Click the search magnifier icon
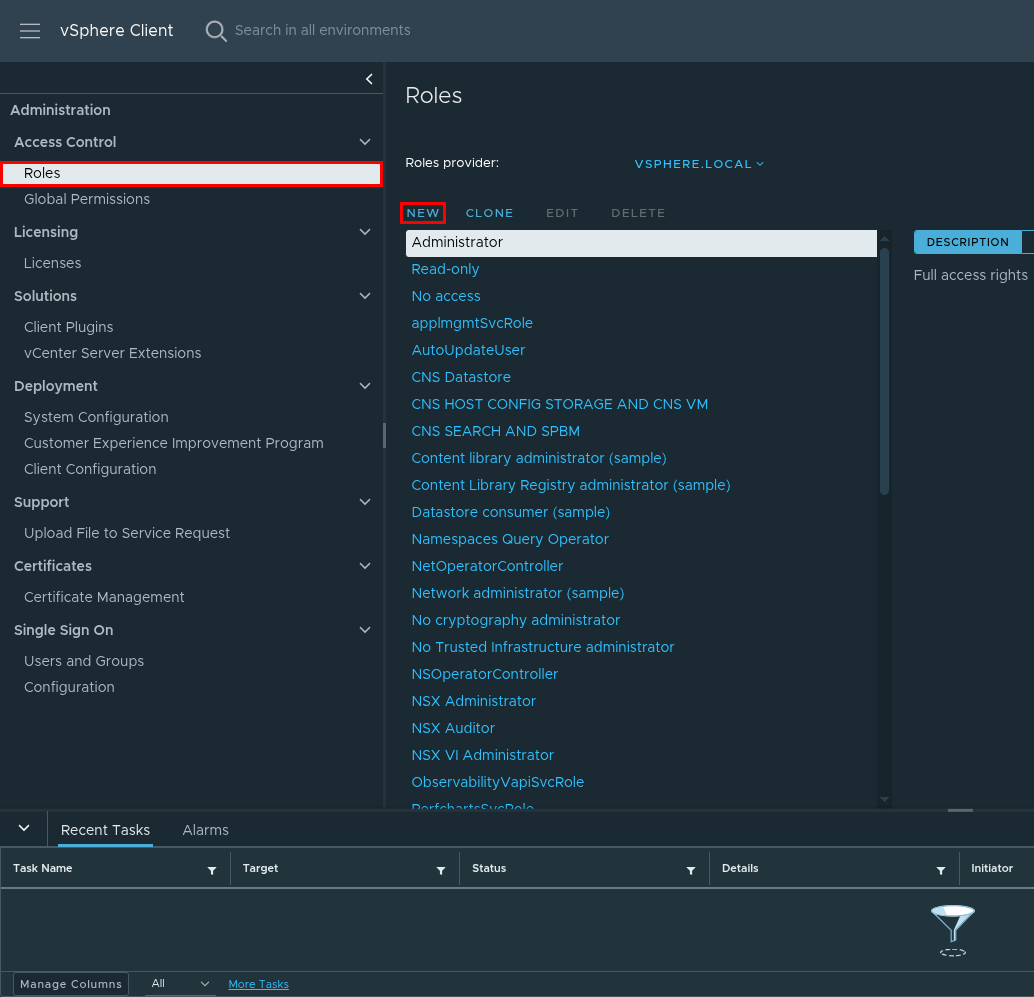The image size is (1034, 997). [216, 31]
